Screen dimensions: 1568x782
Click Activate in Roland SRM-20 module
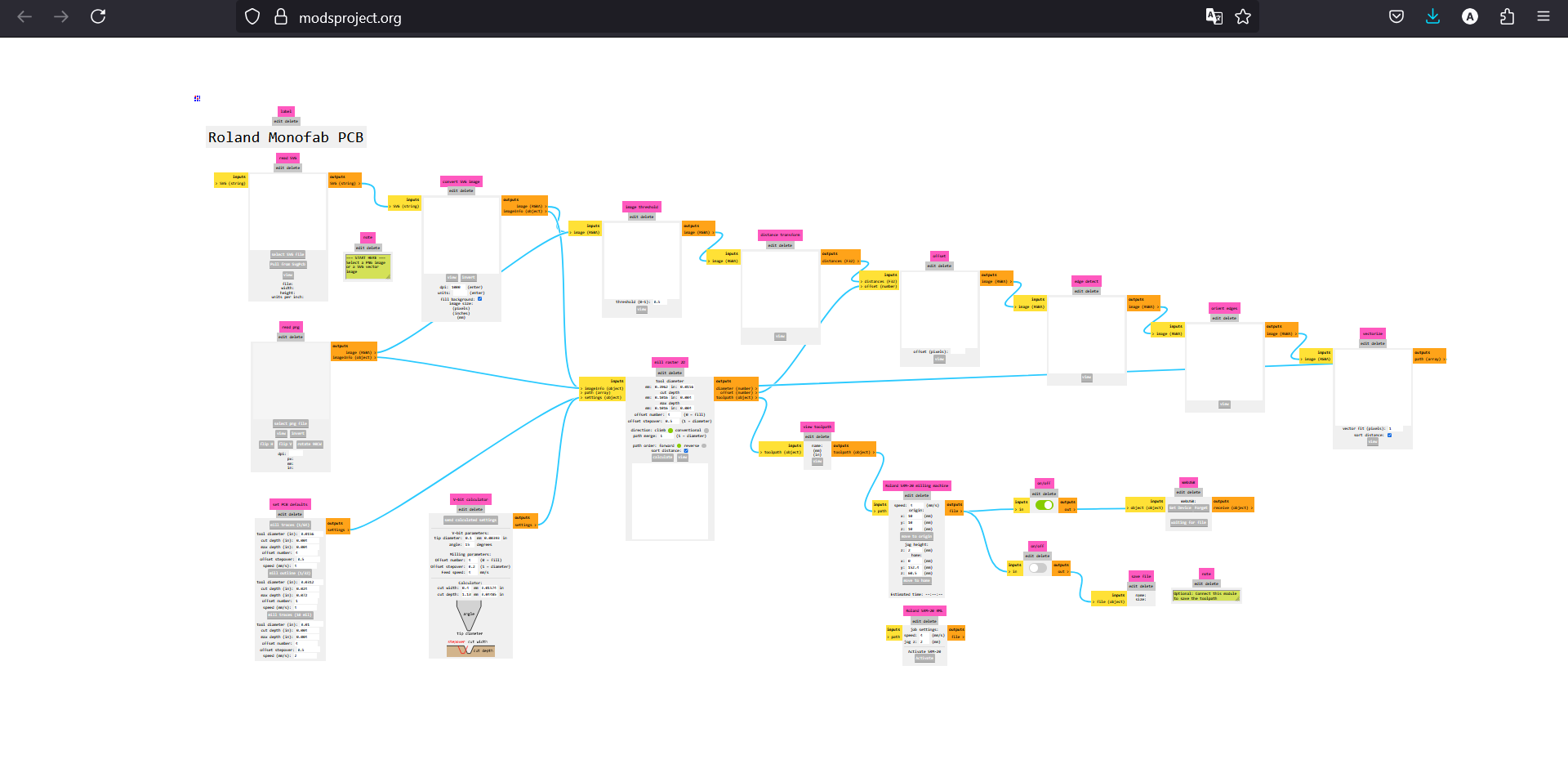click(924, 658)
